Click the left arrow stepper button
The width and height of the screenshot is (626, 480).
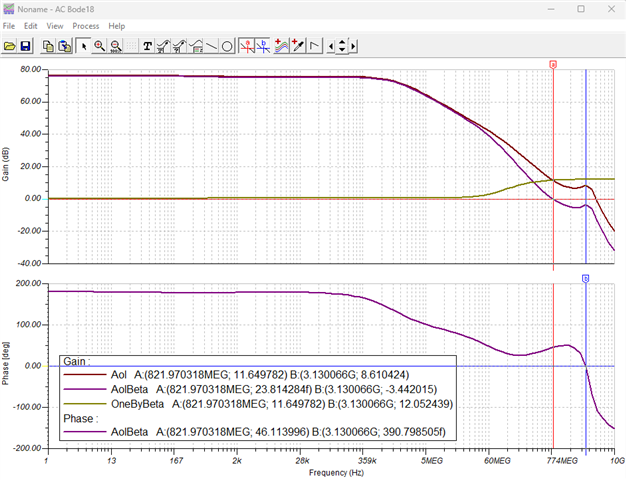[331, 46]
